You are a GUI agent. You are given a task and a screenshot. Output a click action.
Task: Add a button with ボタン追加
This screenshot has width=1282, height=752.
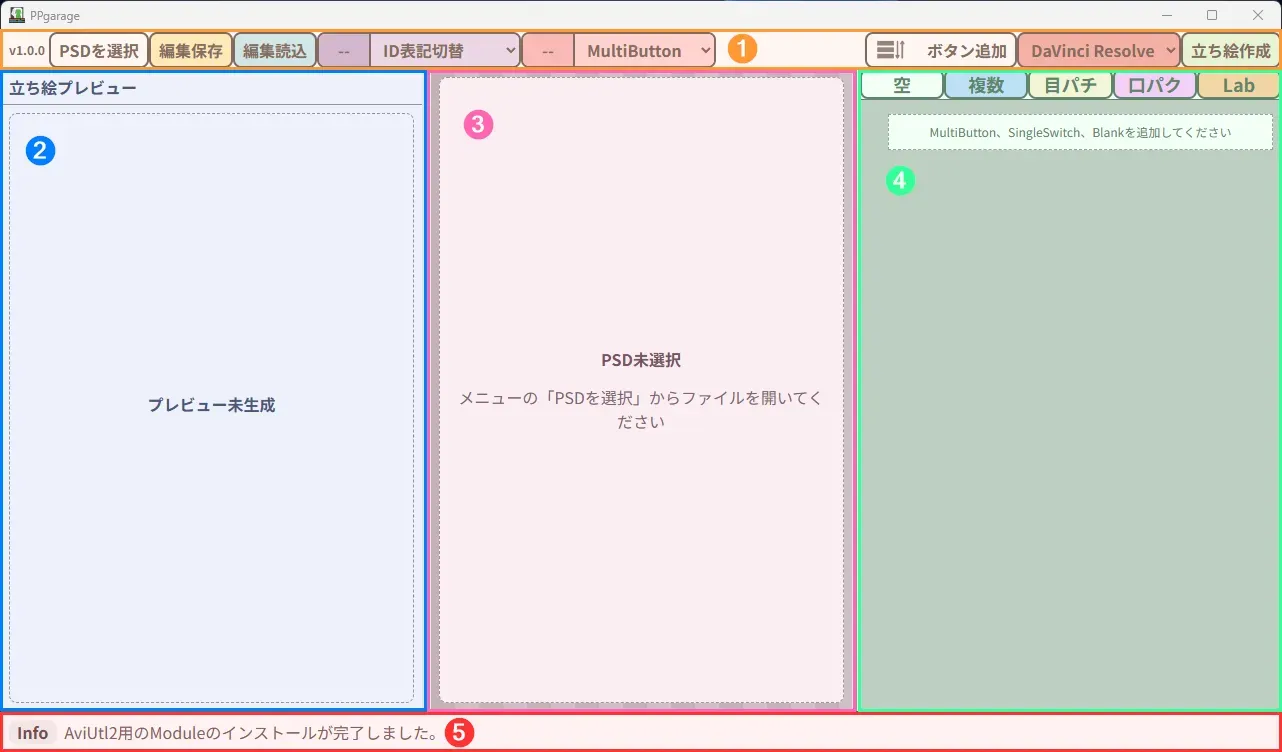[941, 50]
